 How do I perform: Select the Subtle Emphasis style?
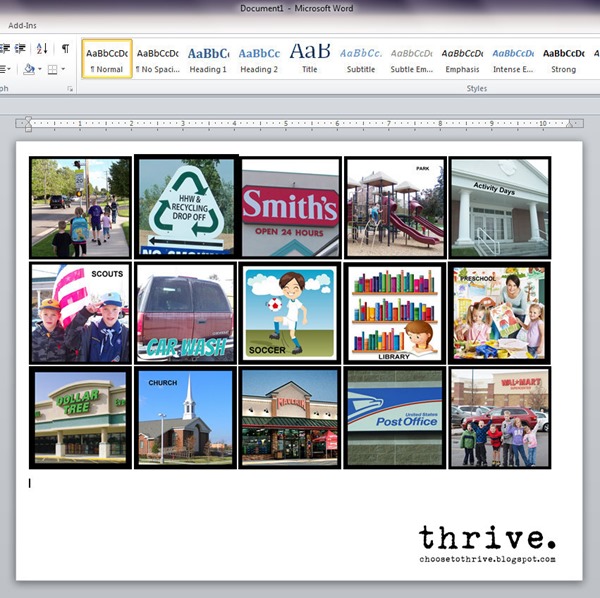[x=411, y=59]
